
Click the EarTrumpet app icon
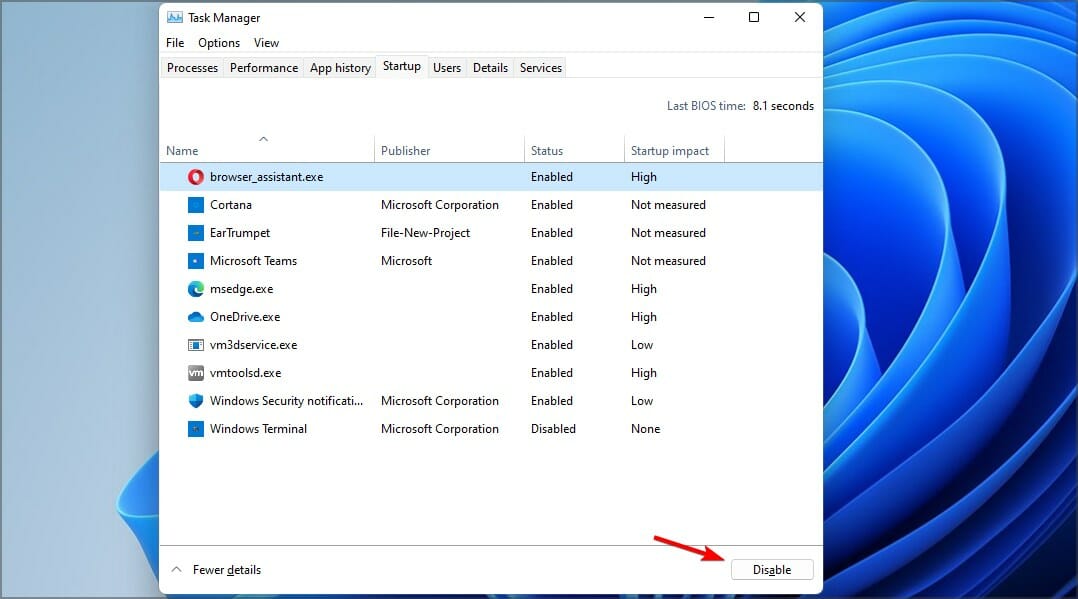pyautogui.click(x=196, y=233)
